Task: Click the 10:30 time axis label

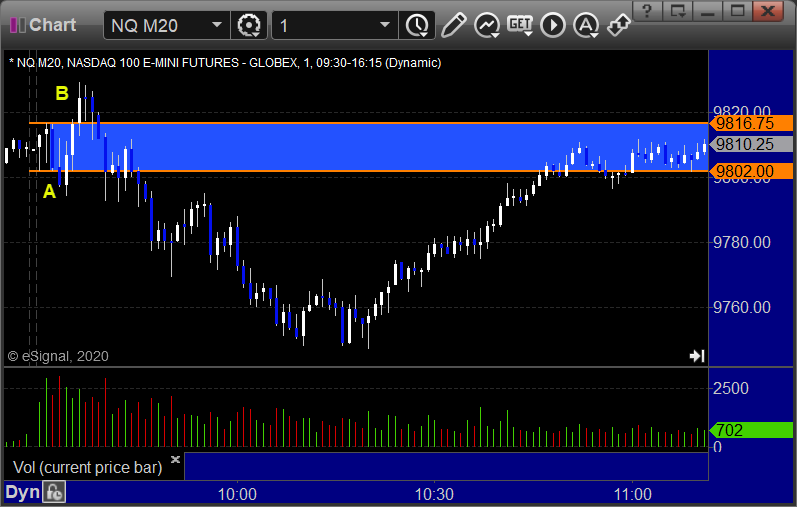Action: coord(434,494)
